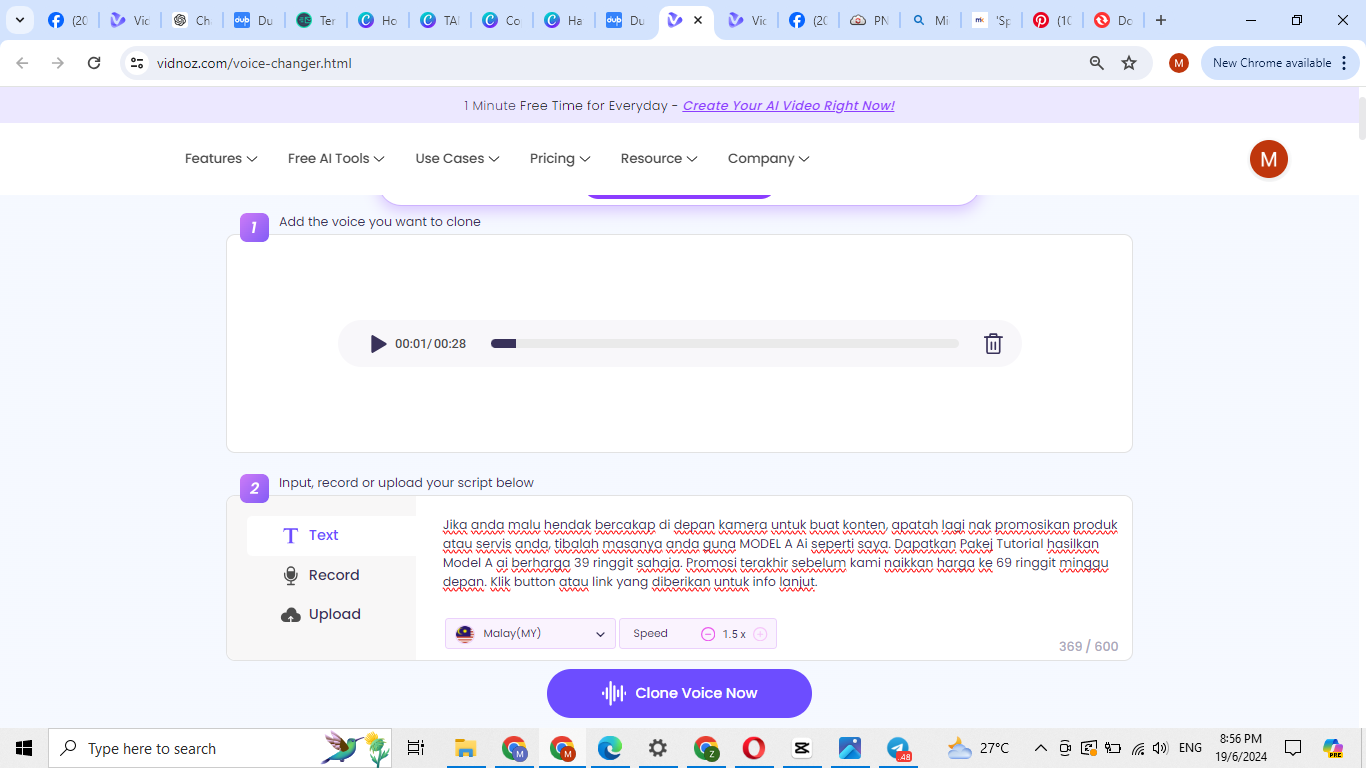Expand the Resource menu

[x=659, y=158]
